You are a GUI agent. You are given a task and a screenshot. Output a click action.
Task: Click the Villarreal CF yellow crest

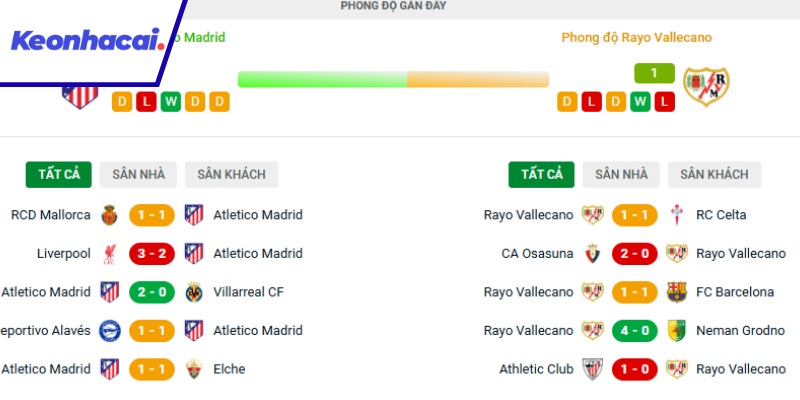194,293
